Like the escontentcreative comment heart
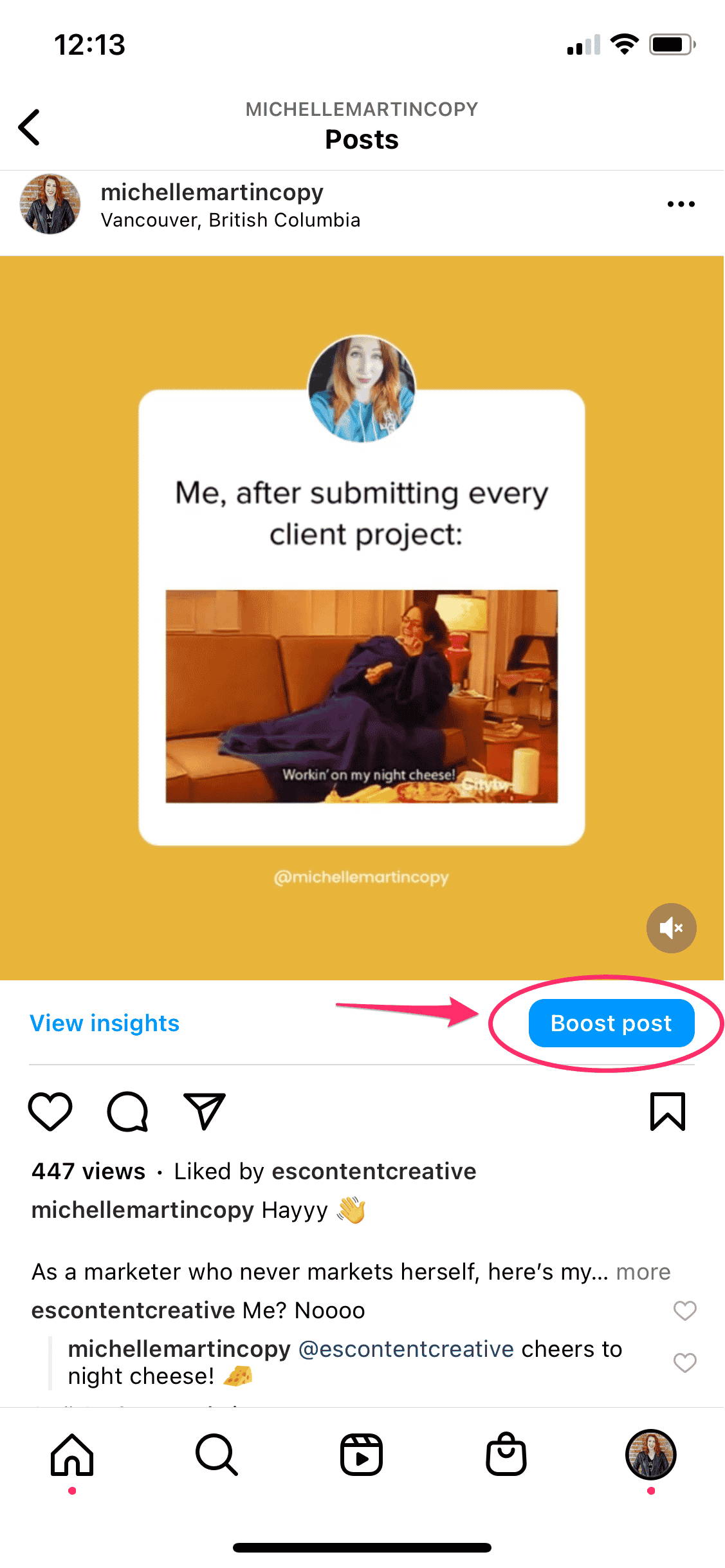Screen dimensions: 725x1568 tap(684, 1311)
